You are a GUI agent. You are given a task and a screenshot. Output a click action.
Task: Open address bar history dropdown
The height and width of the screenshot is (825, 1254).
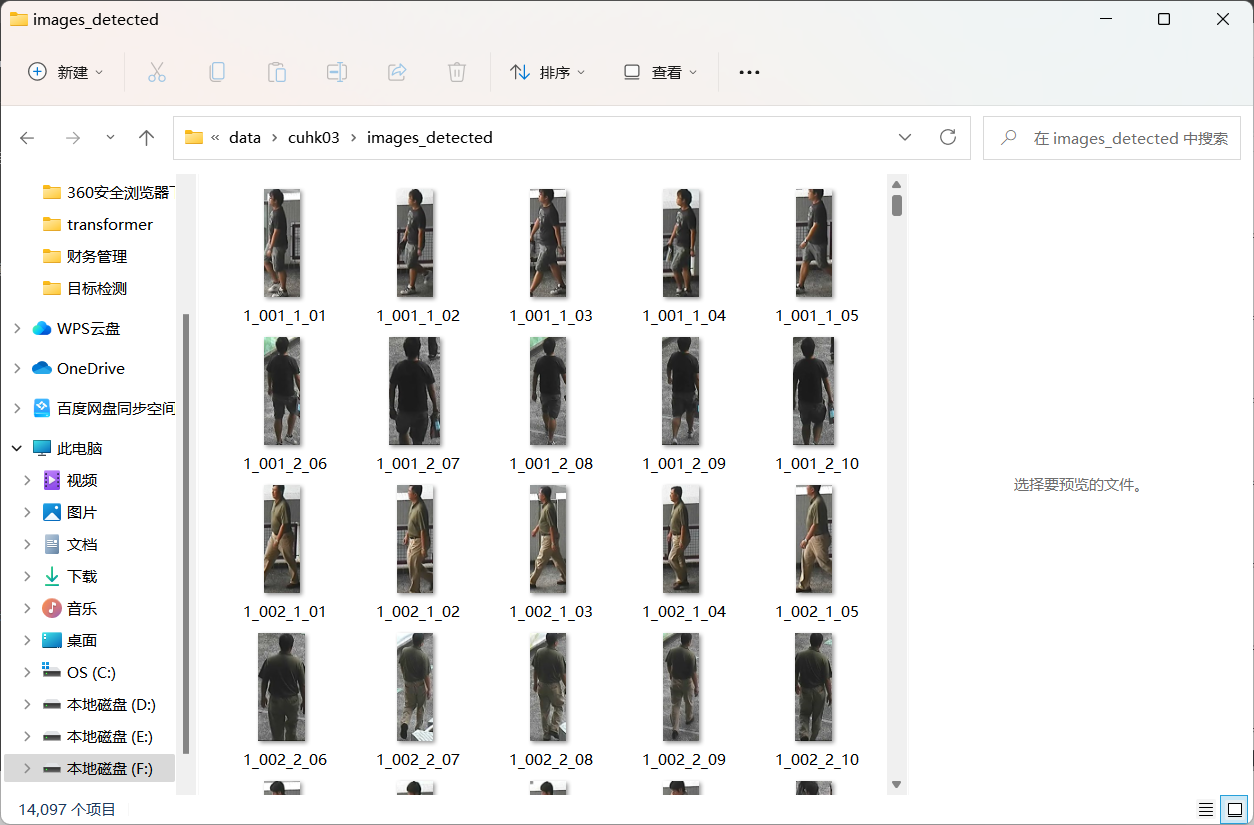tap(905, 137)
